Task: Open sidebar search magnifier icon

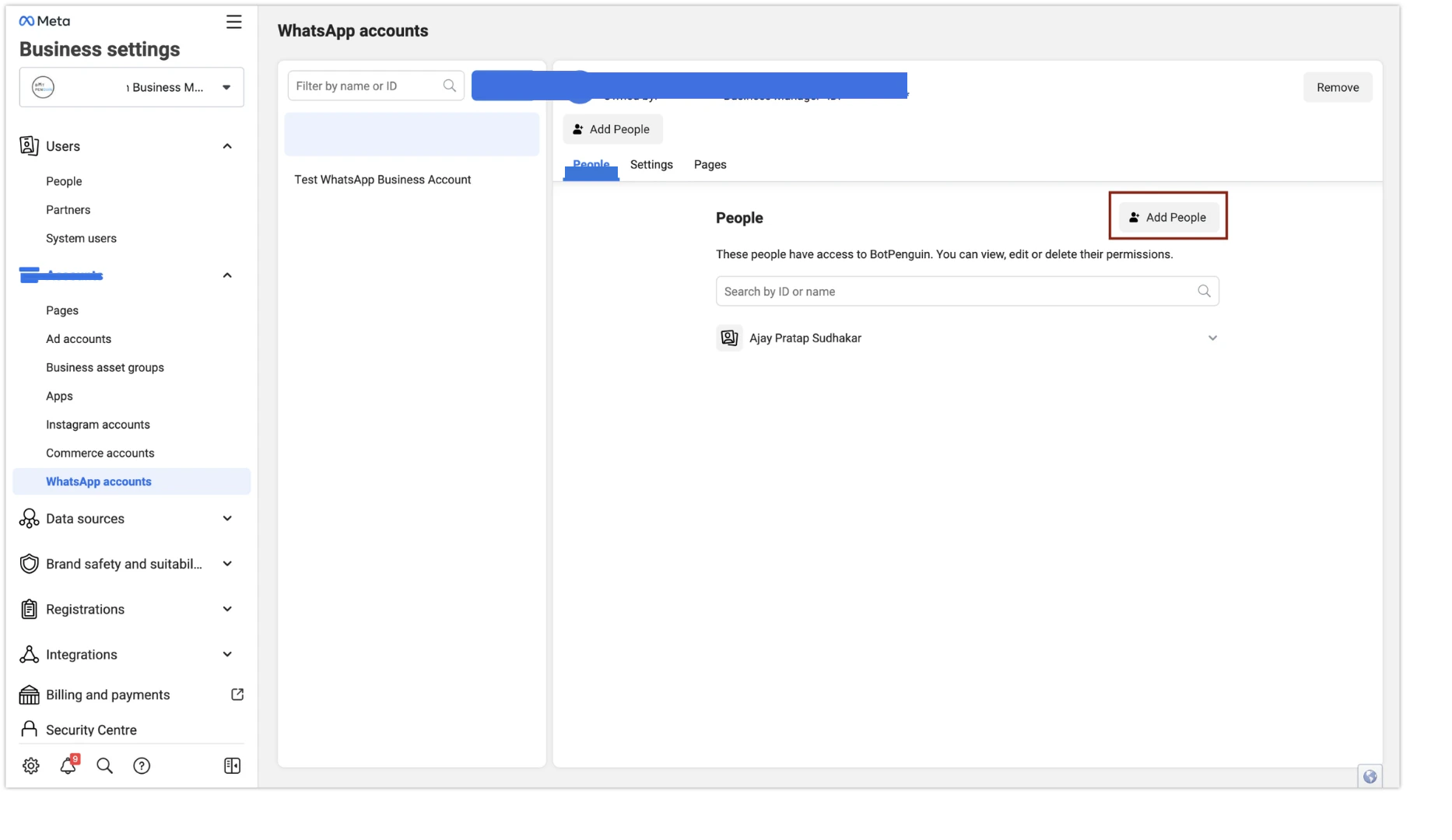Action: [104, 766]
